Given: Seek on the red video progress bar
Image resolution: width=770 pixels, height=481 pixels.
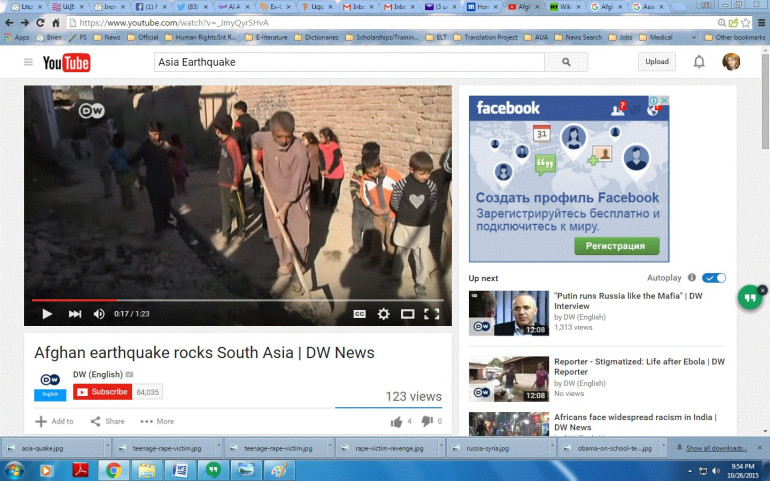Looking at the screenshot, I should pos(74,300).
